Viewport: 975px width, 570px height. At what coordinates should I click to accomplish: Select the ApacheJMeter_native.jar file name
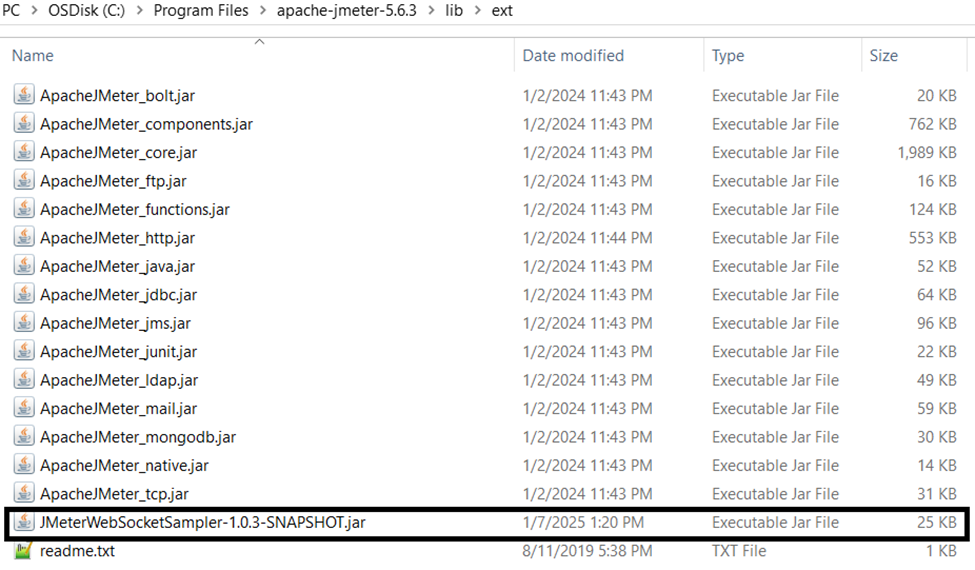click(124, 466)
